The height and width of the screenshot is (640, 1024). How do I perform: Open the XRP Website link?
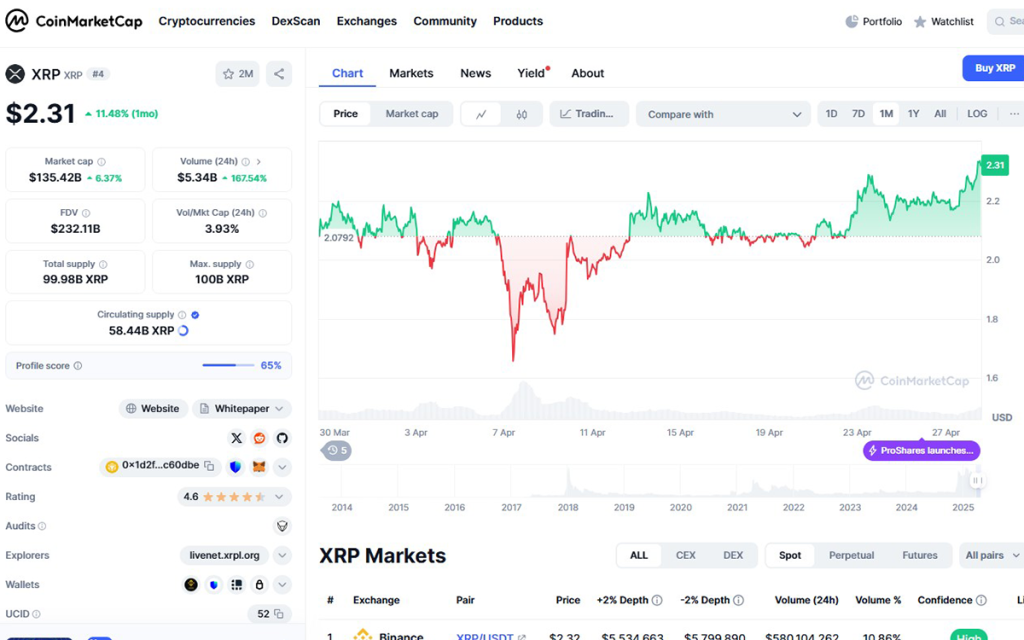click(153, 409)
